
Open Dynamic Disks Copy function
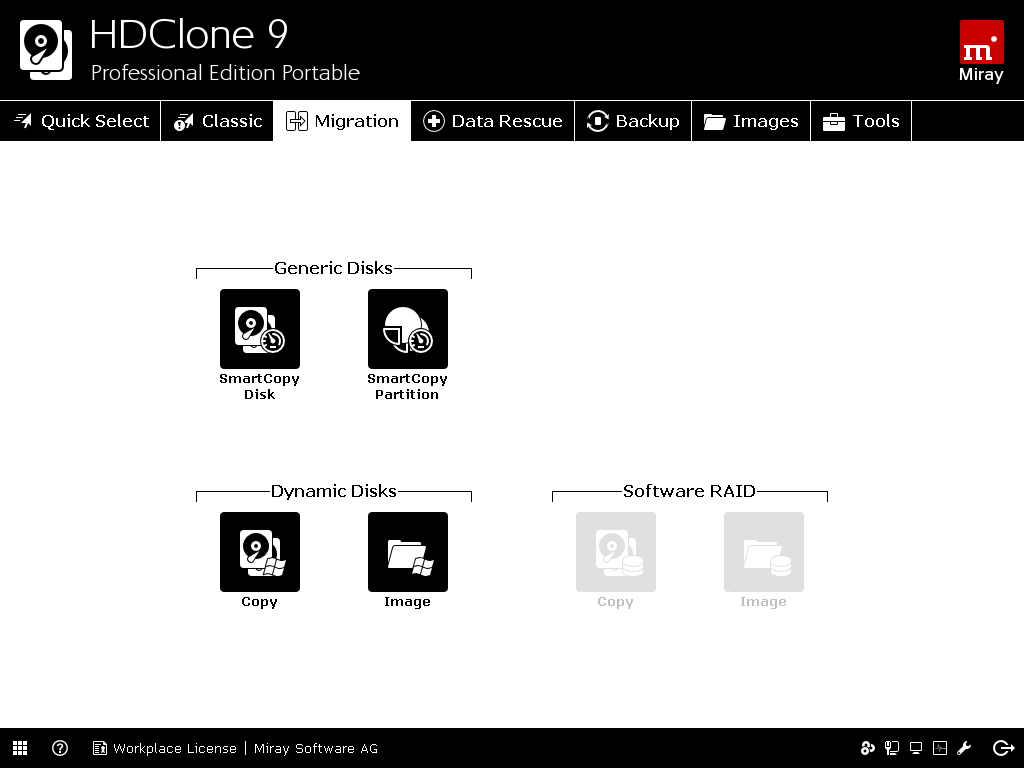tap(260, 552)
